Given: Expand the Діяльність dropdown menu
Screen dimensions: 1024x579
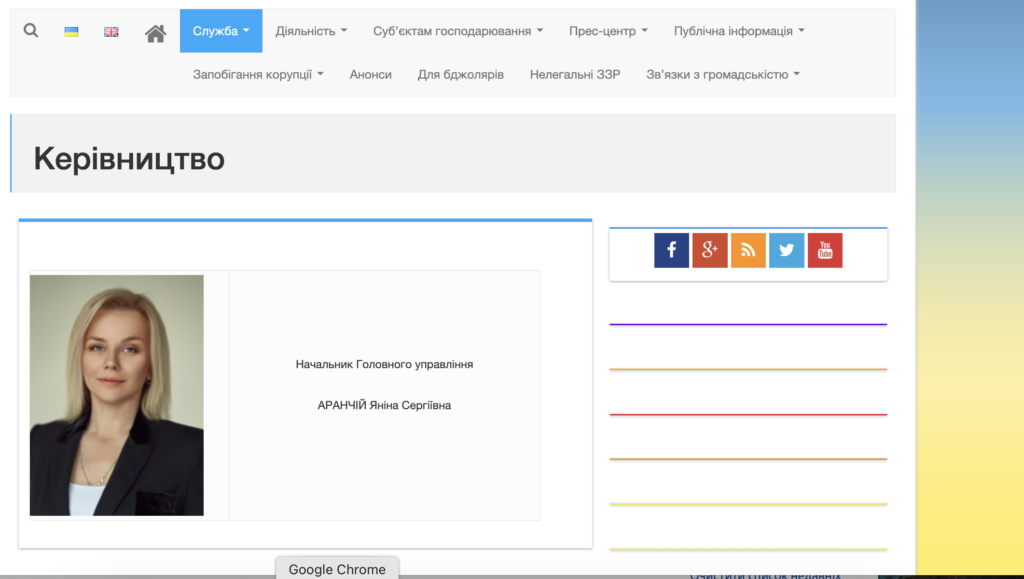Looking at the screenshot, I should (x=311, y=31).
